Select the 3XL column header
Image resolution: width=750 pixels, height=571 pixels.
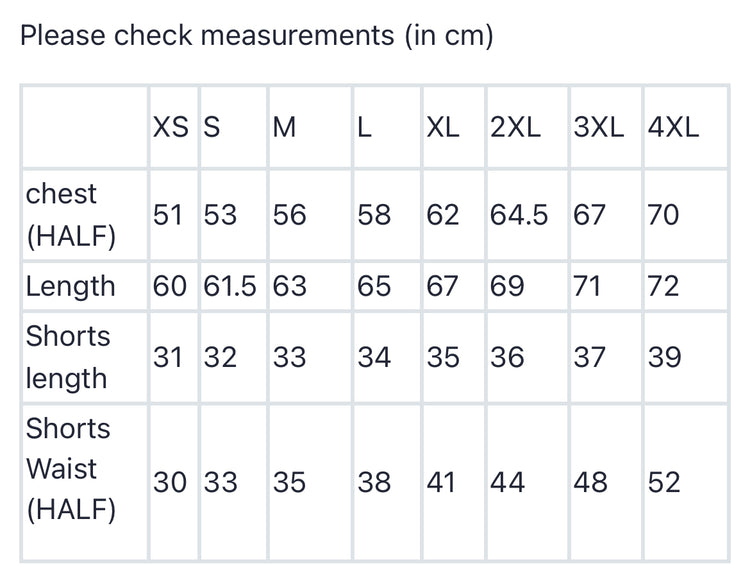point(599,127)
